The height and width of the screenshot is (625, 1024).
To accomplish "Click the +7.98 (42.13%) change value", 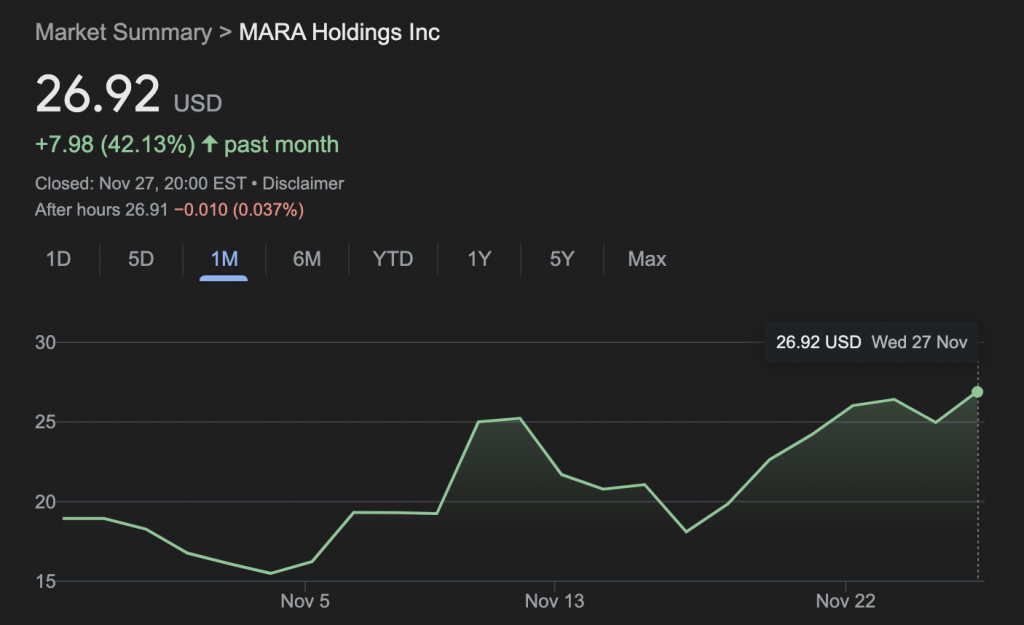I will (x=115, y=145).
